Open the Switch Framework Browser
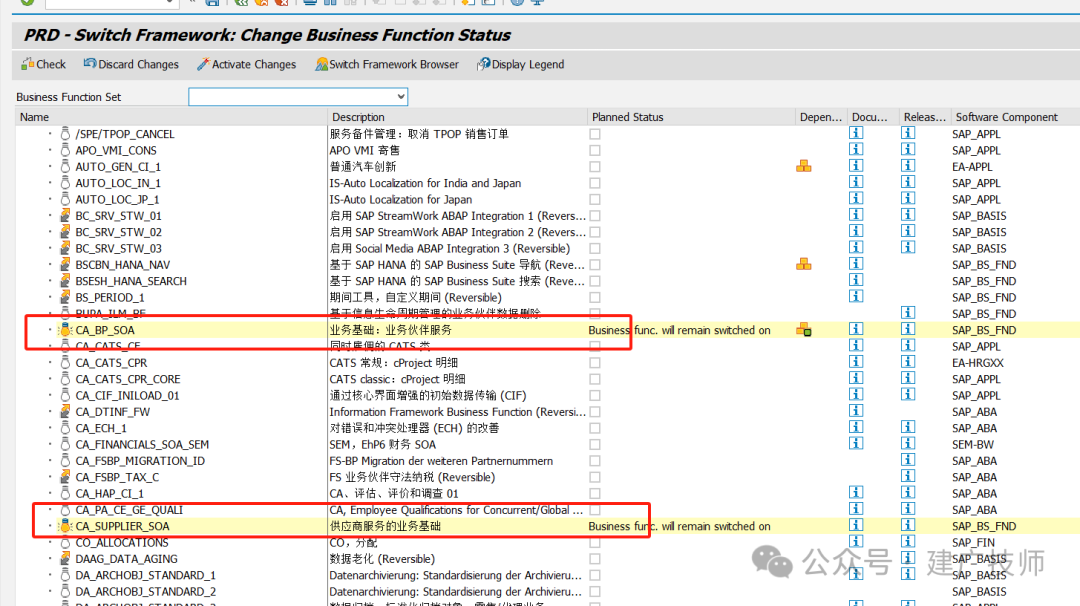This screenshot has width=1080, height=606. point(387,64)
